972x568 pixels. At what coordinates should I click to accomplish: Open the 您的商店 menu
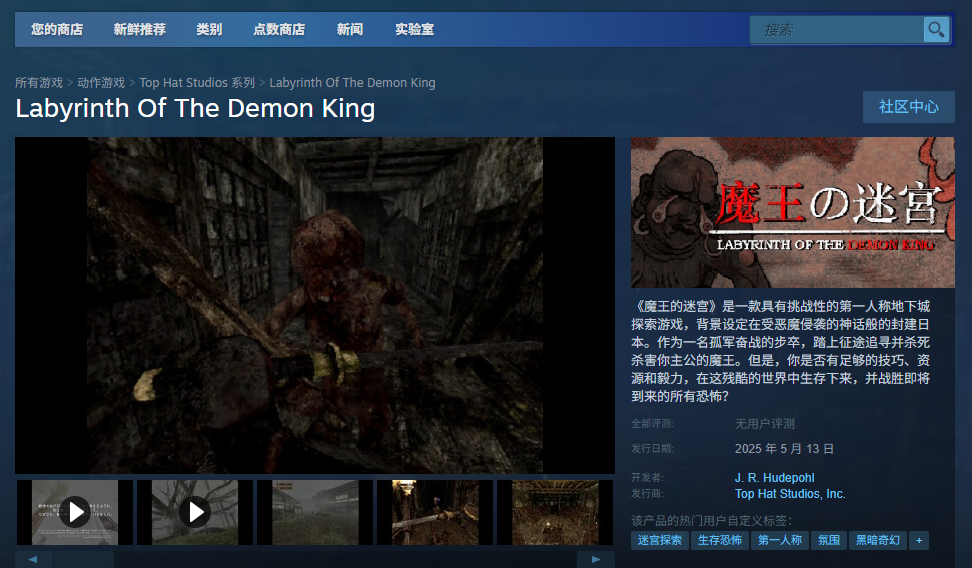tap(57, 30)
